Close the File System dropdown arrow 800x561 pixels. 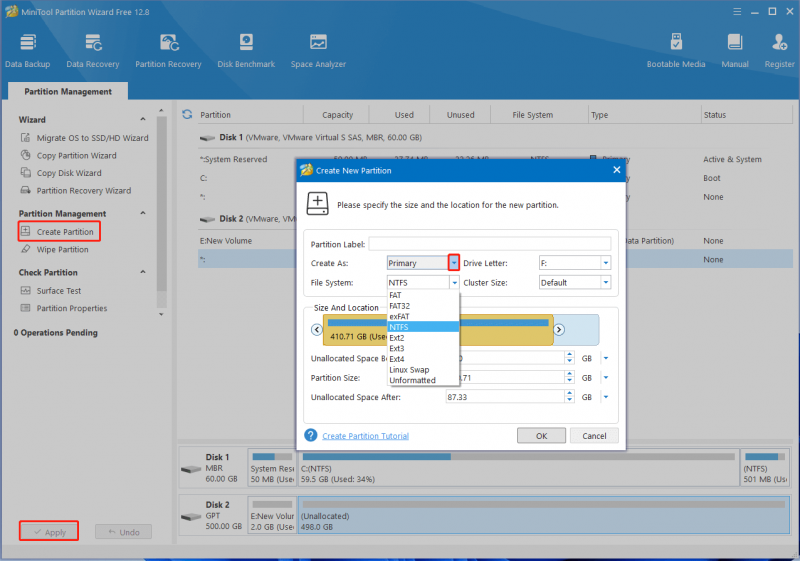(454, 282)
